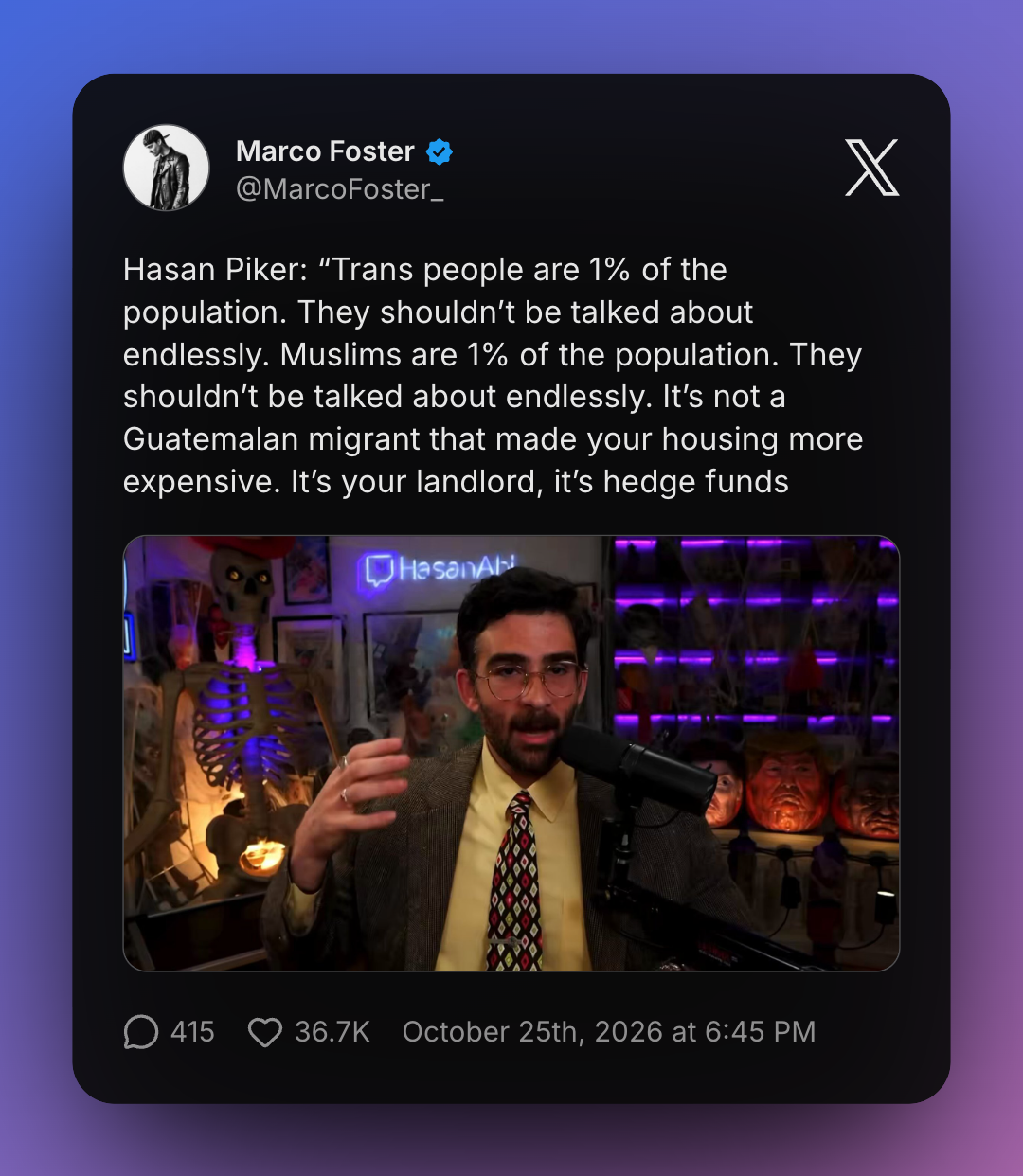Click the Marco Foster display name
The height and width of the screenshot is (1176, 1023).
(325, 151)
